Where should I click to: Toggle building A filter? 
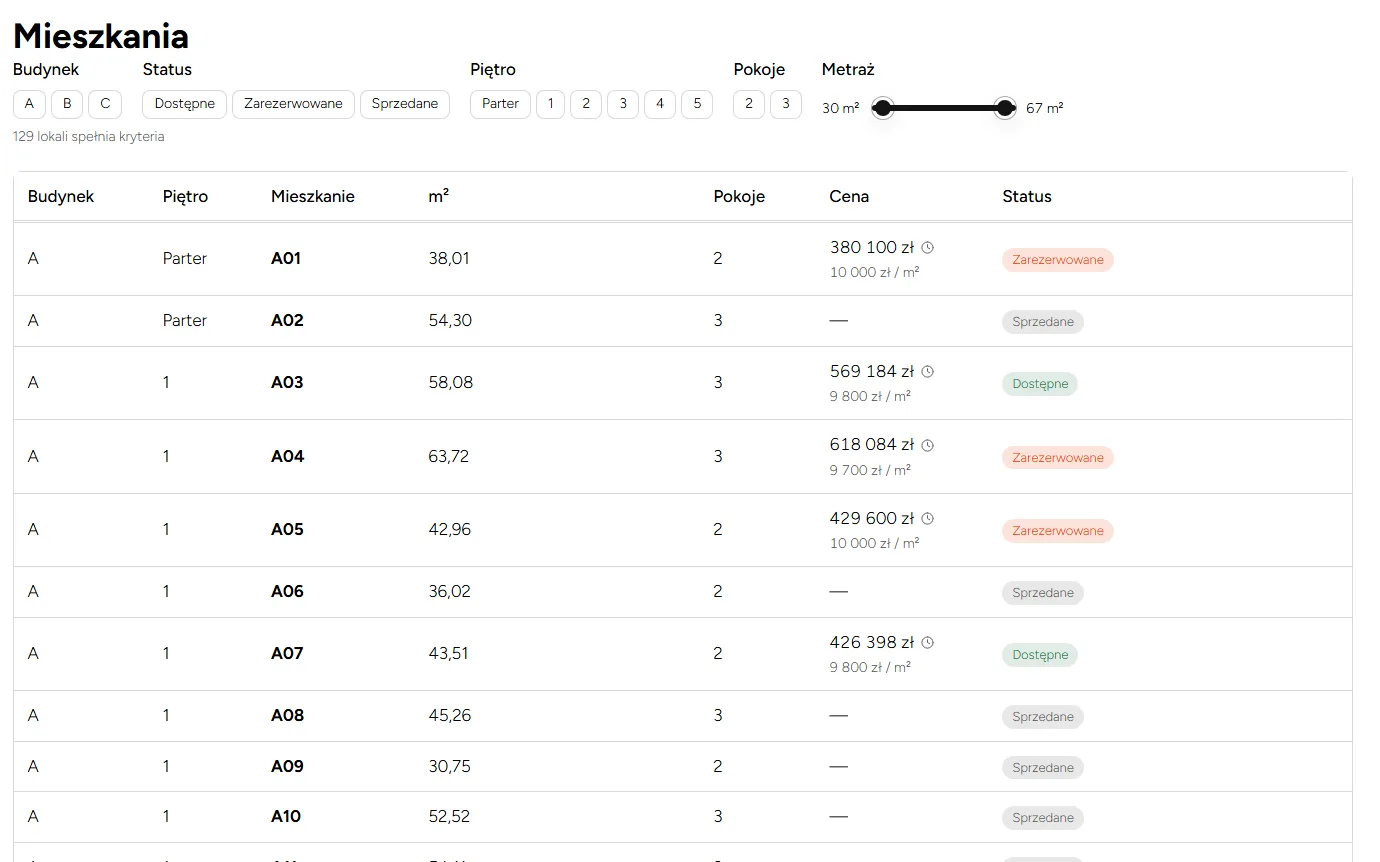tap(30, 104)
